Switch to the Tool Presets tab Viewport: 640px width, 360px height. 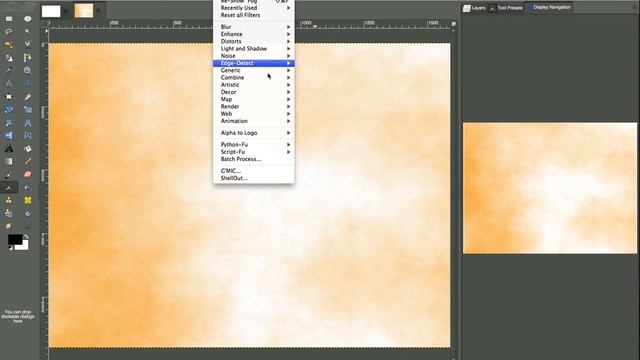[506, 8]
